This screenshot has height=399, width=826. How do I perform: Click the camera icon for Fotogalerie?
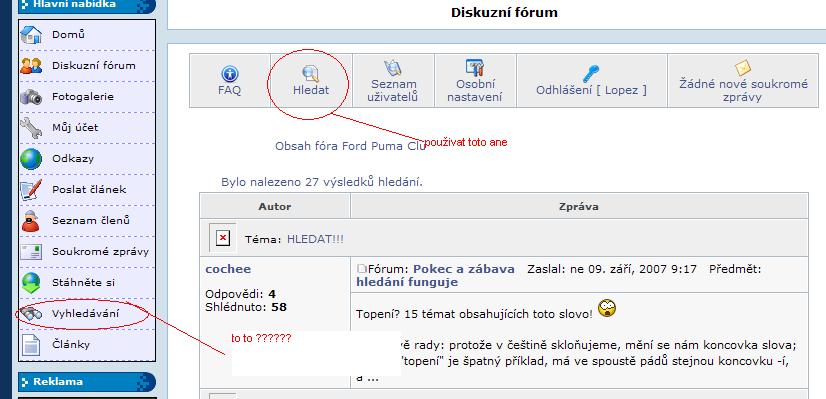31,97
